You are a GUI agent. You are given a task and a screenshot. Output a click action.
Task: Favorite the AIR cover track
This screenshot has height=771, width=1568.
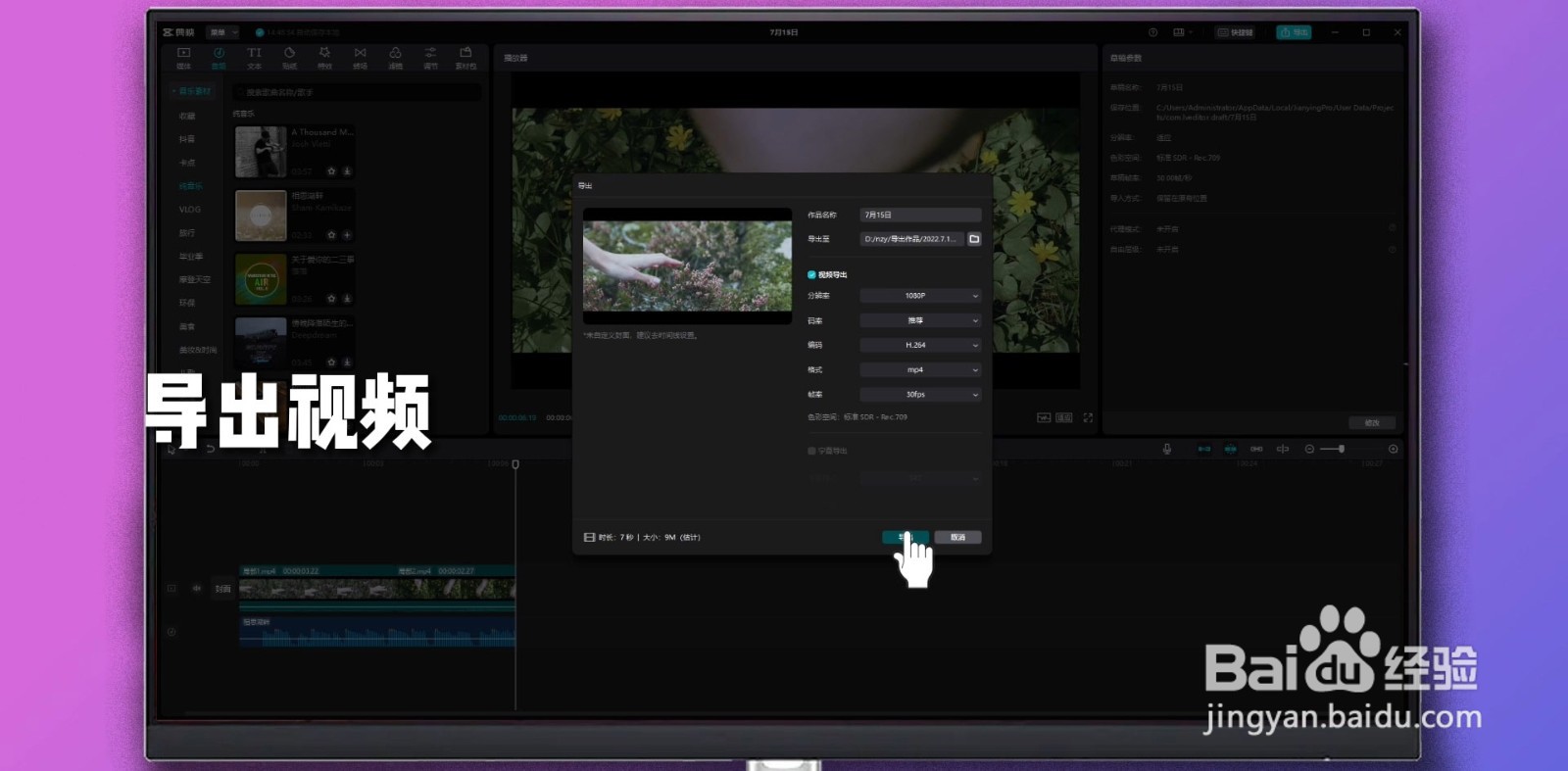tap(331, 299)
